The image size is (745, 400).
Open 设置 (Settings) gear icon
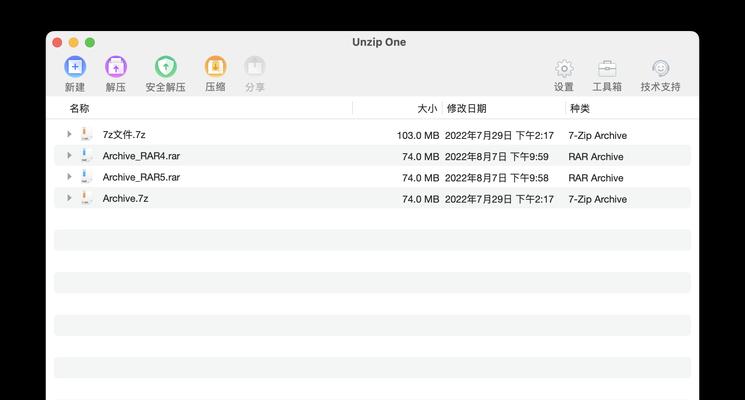(564, 68)
